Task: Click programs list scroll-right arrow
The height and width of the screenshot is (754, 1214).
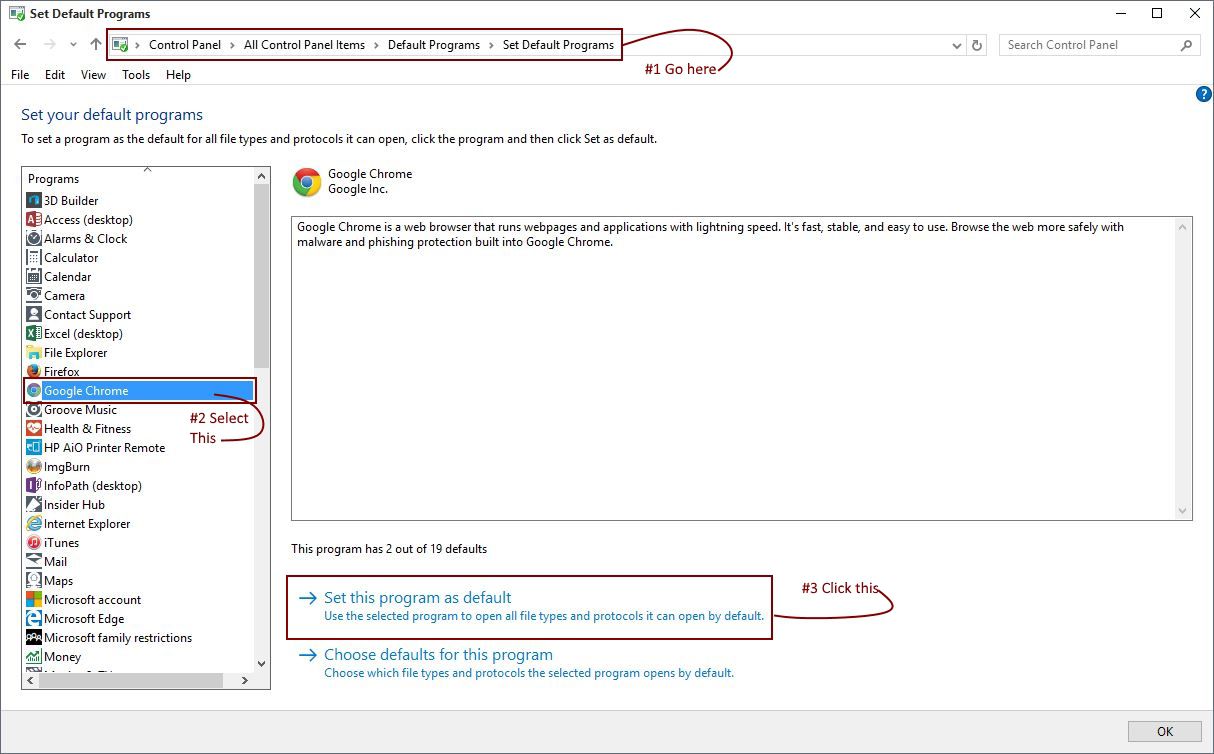Action: click(x=245, y=680)
